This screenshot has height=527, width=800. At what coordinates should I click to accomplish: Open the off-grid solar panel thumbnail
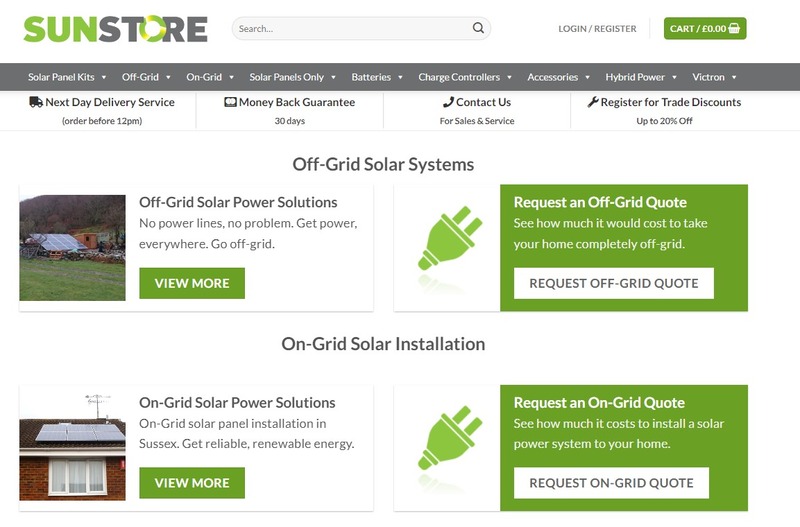72,247
